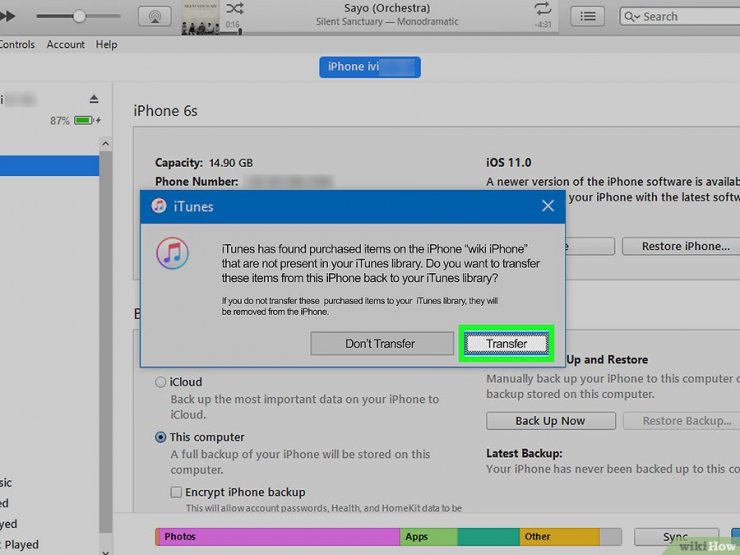The image size is (740, 555).
Task: Click the album artwork thumbnail
Action: click(201, 17)
